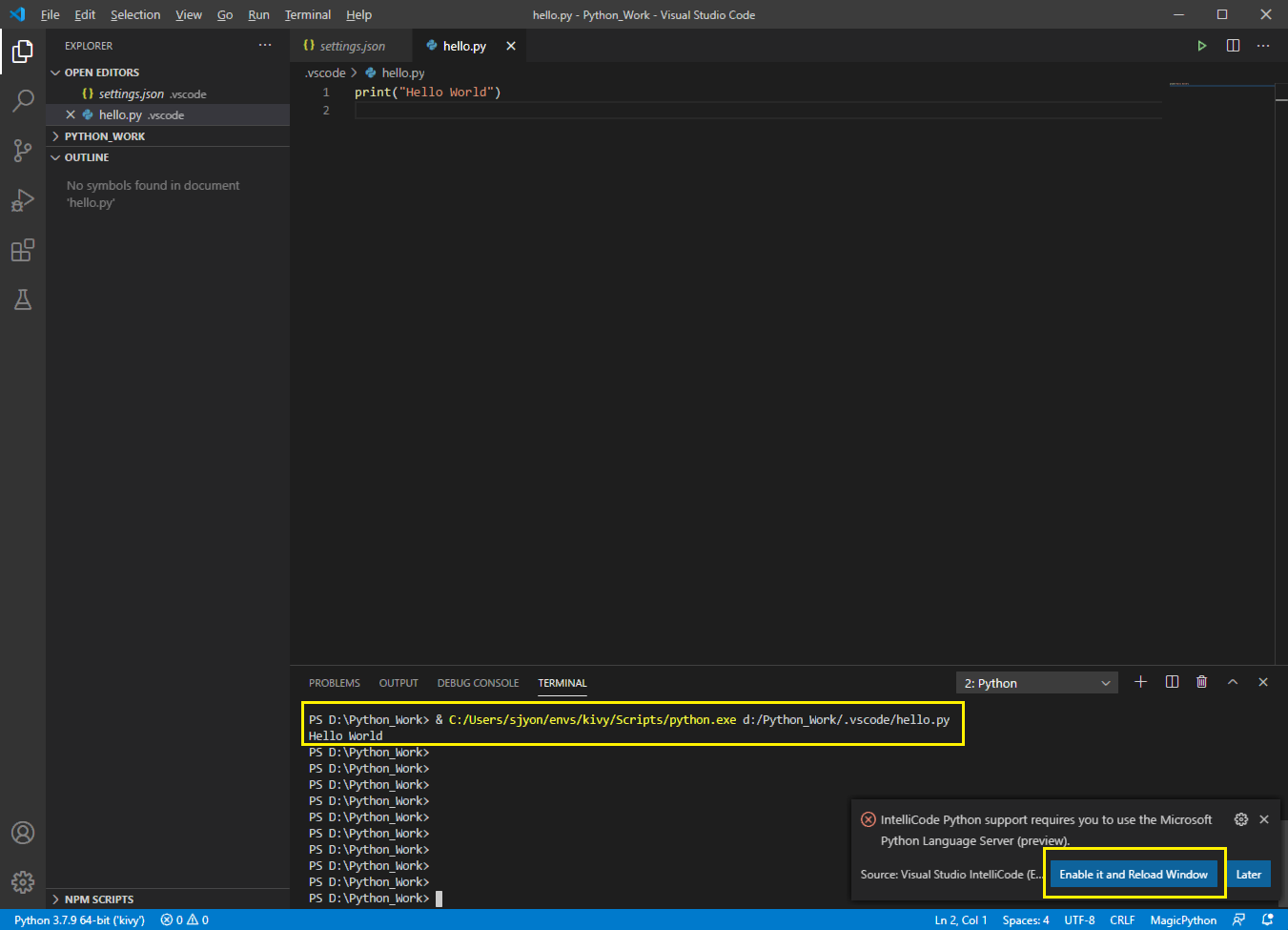Select hello.py in Open Editors list

168,114
